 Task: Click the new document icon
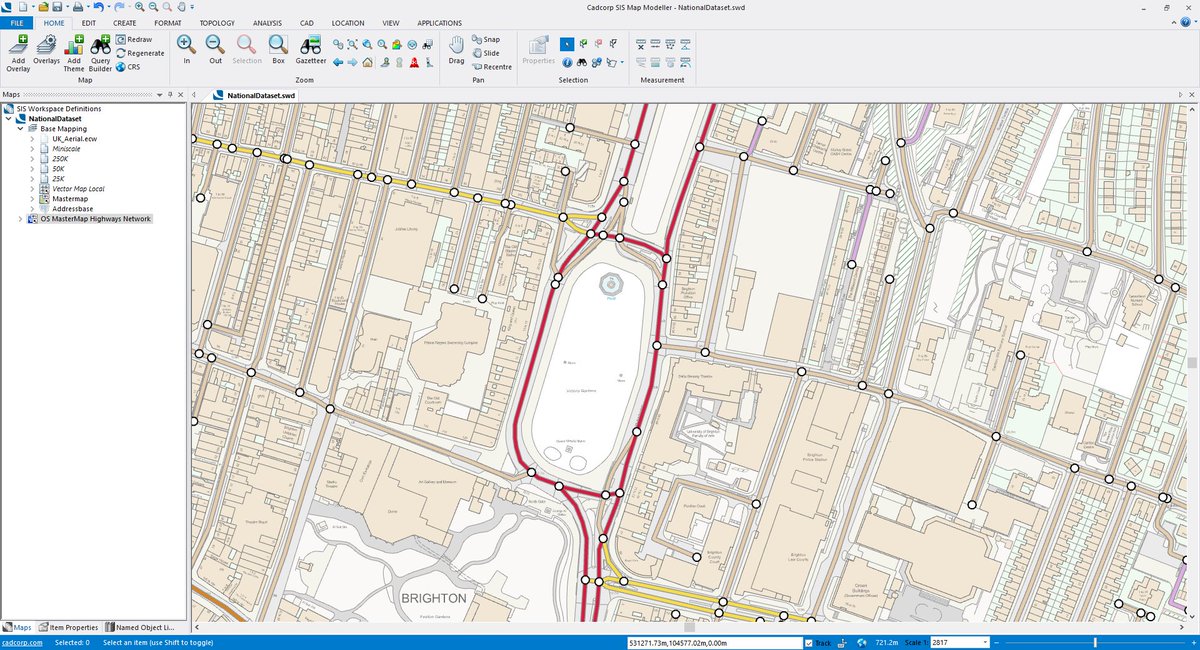pos(23,6)
